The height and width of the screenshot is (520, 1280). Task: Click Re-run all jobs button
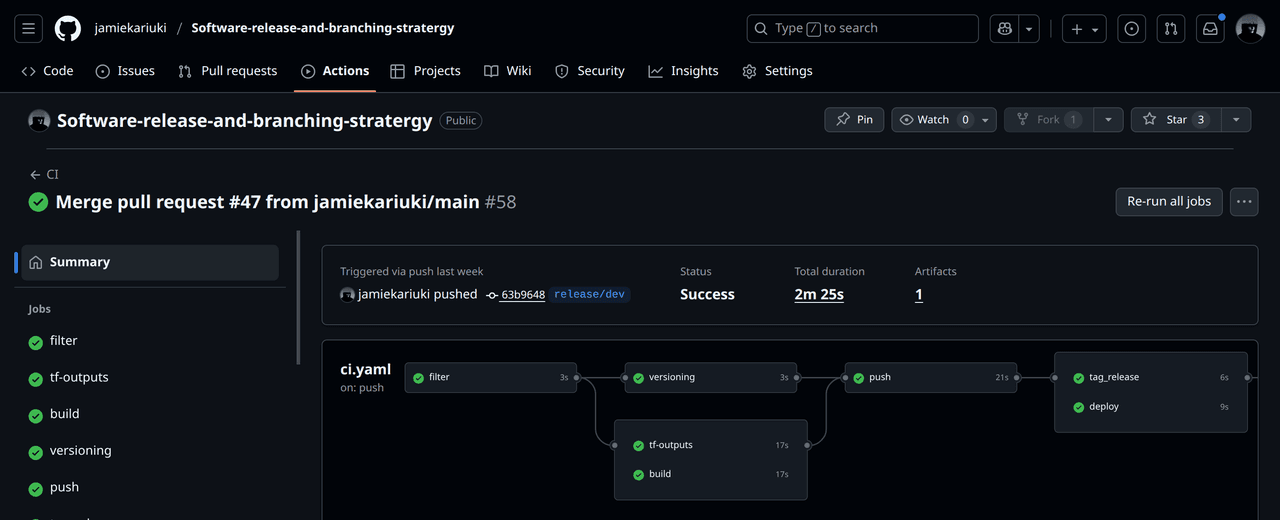pyautogui.click(x=1169, y=201)
